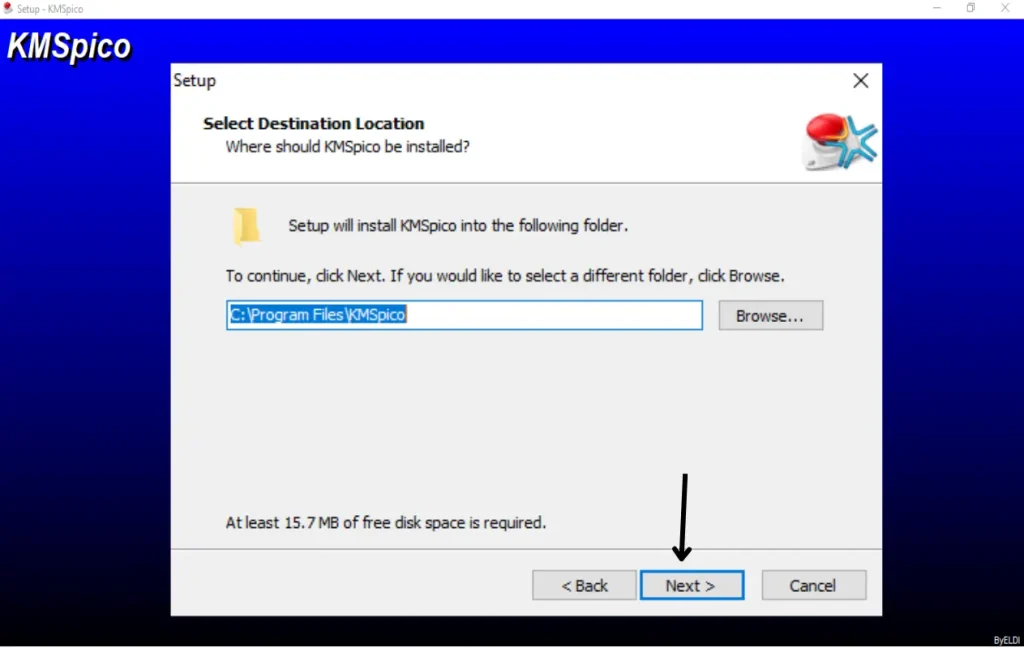Click the KMSpico logo in dialog header
The height and width of the screenshot is (648, 1024).
[x=838, y=141]
